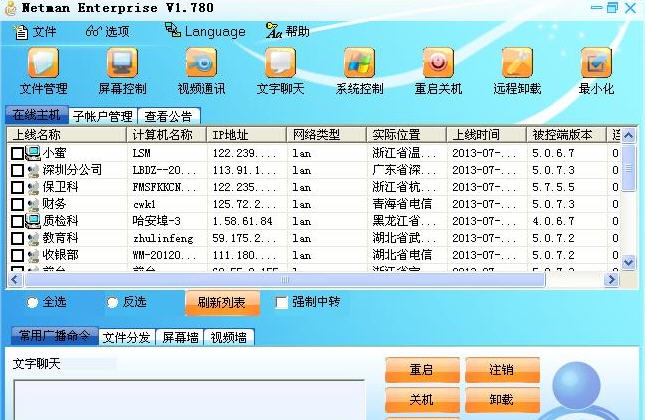Click the host list scroll up arrow
Viewport: 645px width, 420px height.
click(629, 135)
